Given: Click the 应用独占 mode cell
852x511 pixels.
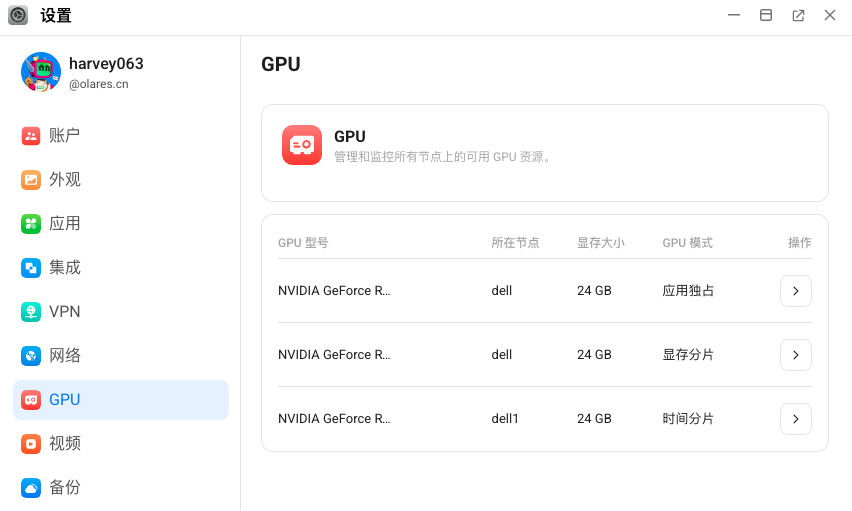Looking at the screenshot, I should 688,291.
